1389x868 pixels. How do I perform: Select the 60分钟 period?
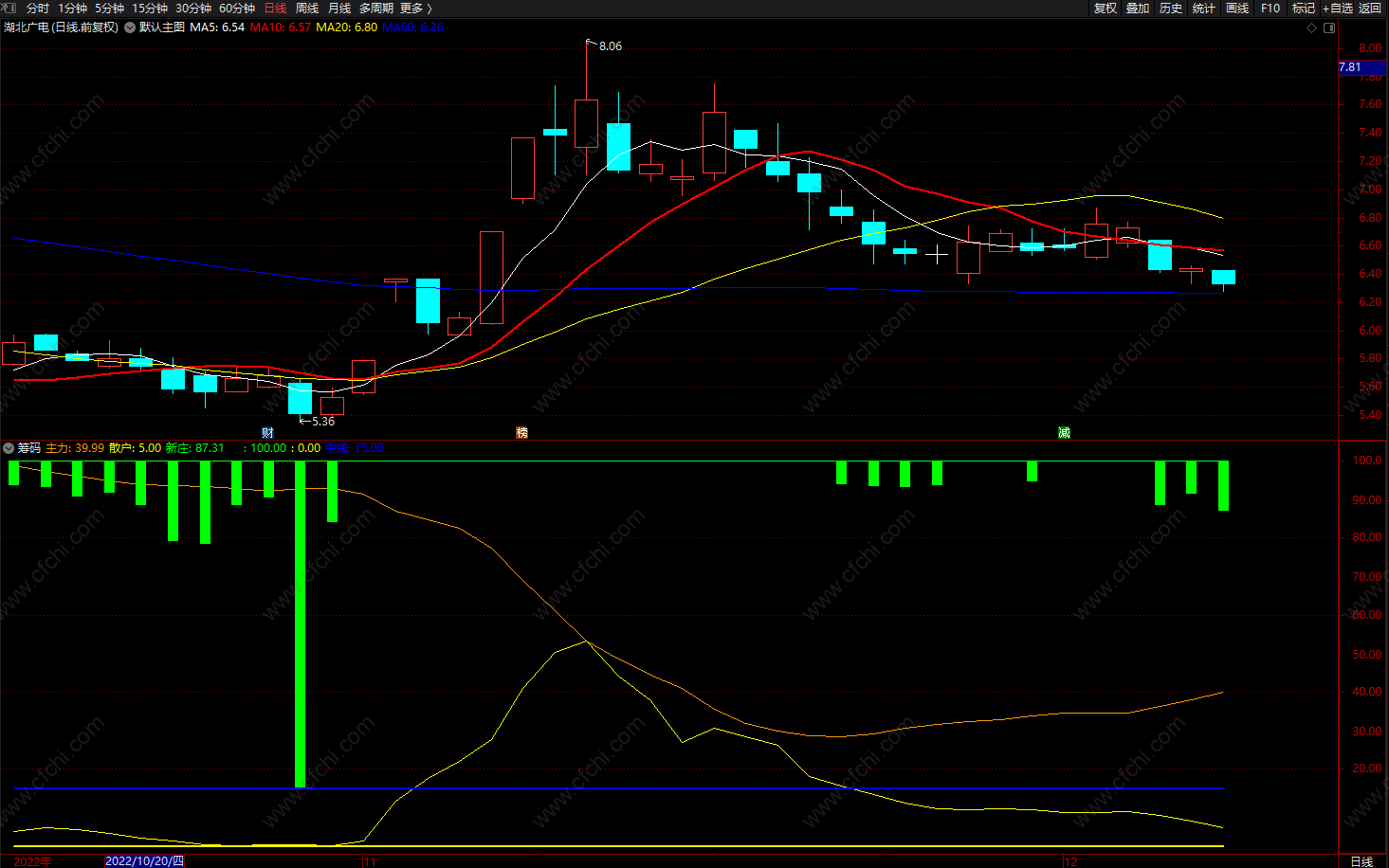[237, 9]
